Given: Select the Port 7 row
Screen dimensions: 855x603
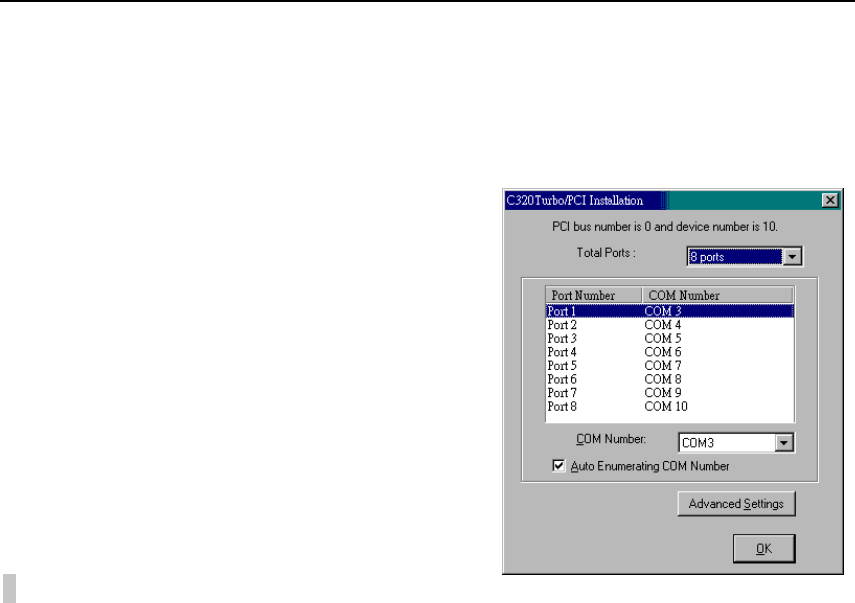Looking at the screenshot, I should pos(670,393).
